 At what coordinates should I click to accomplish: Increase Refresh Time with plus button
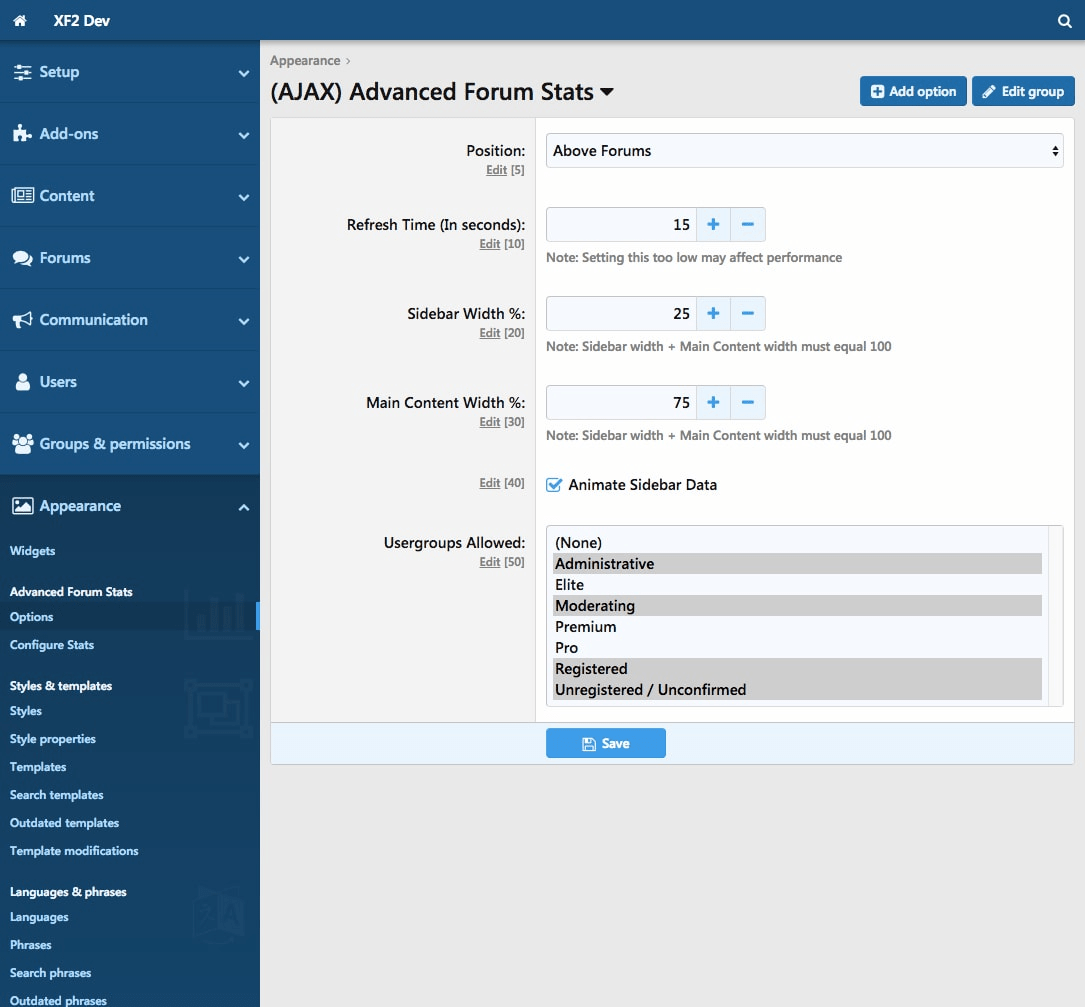pyautogui.click(x=713, y=225)
